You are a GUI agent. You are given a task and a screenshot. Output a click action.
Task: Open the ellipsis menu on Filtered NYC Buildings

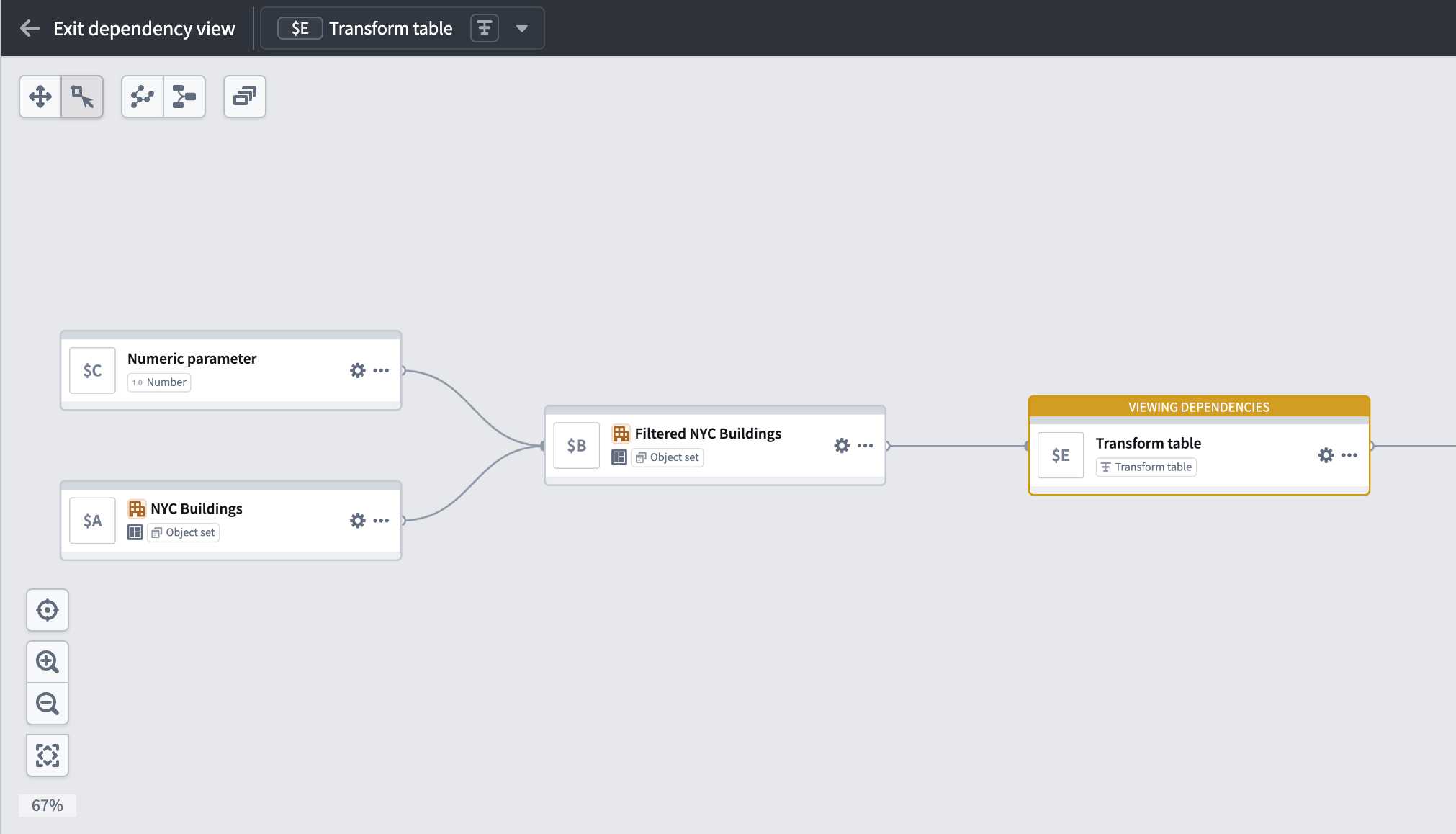tap(864, 445)
